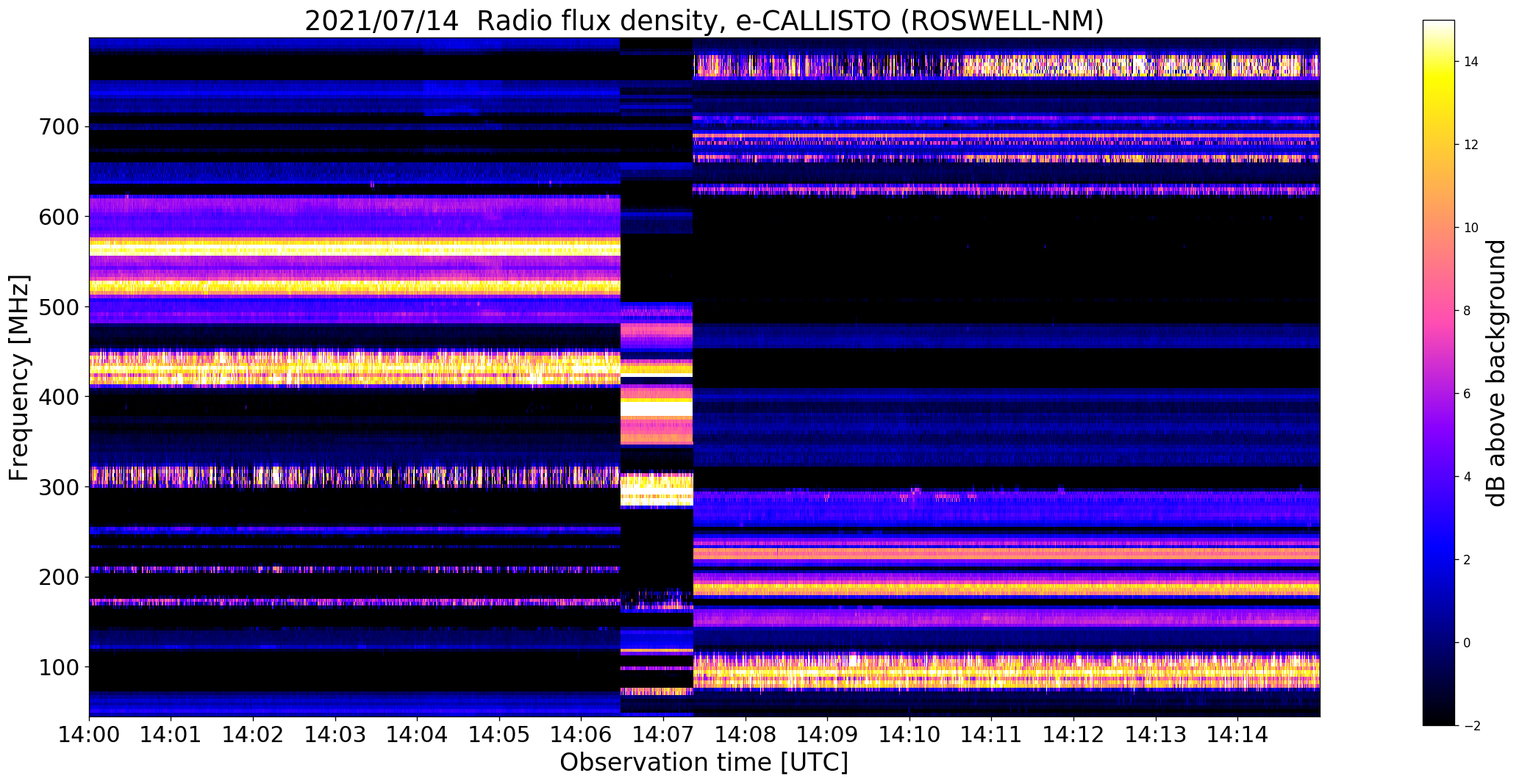Click the colorbar tick value 14

1470,62
